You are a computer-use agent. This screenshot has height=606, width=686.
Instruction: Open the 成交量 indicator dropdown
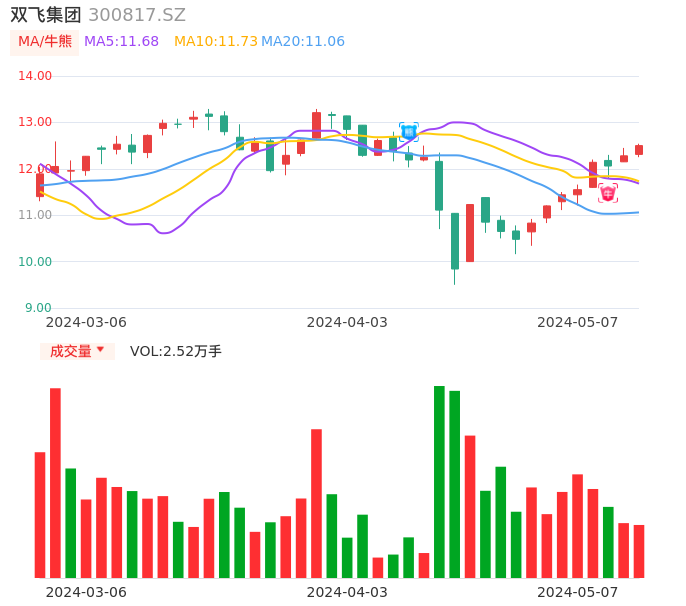tap(77, 351)
